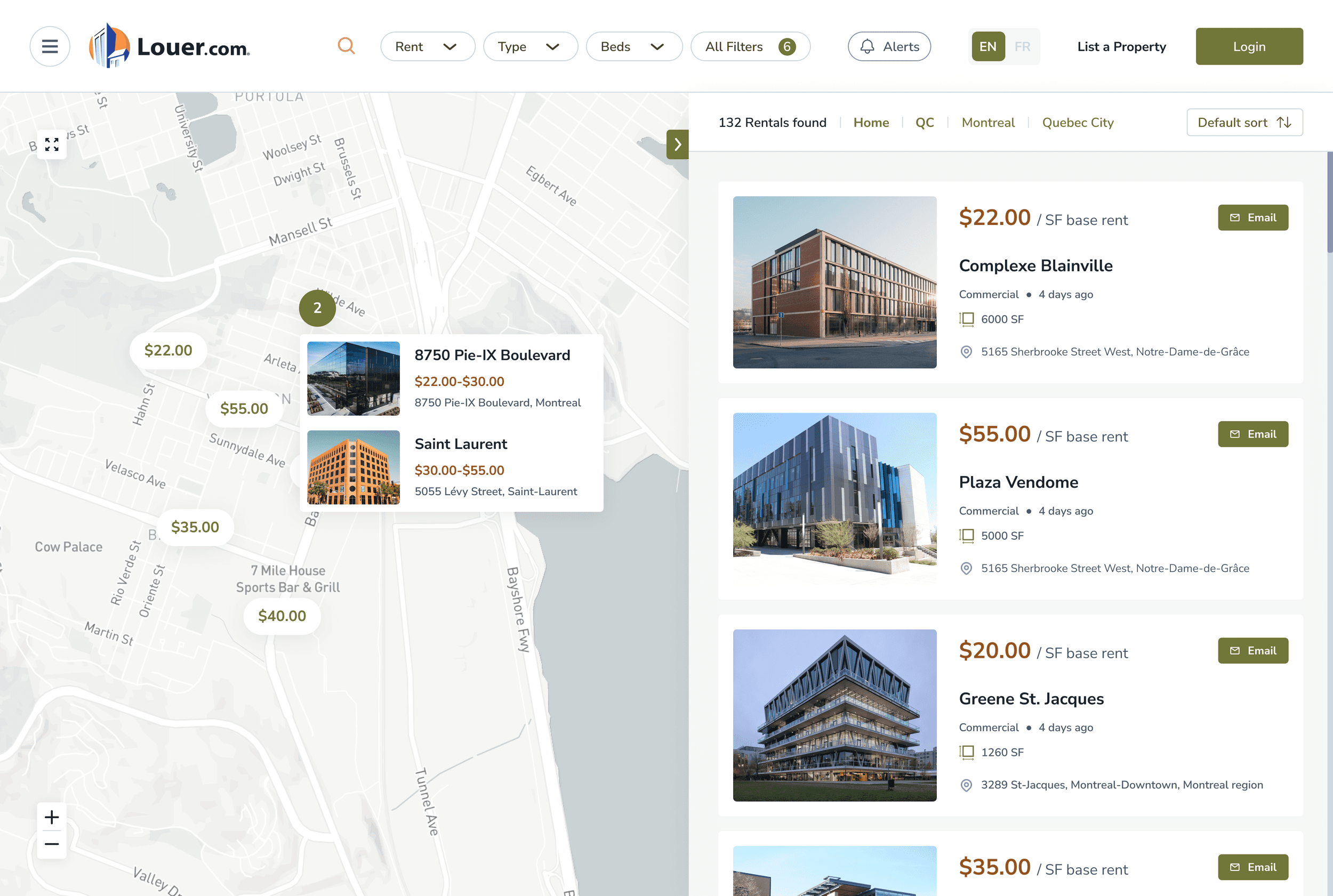Open Alerts with the bell icon
Image resolution: width=1333 pixels, height=896 pixels.
coord(889,46)
